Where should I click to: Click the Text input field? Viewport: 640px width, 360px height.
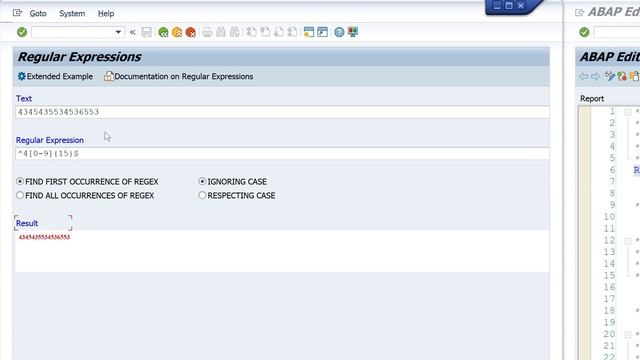(282, 112)
